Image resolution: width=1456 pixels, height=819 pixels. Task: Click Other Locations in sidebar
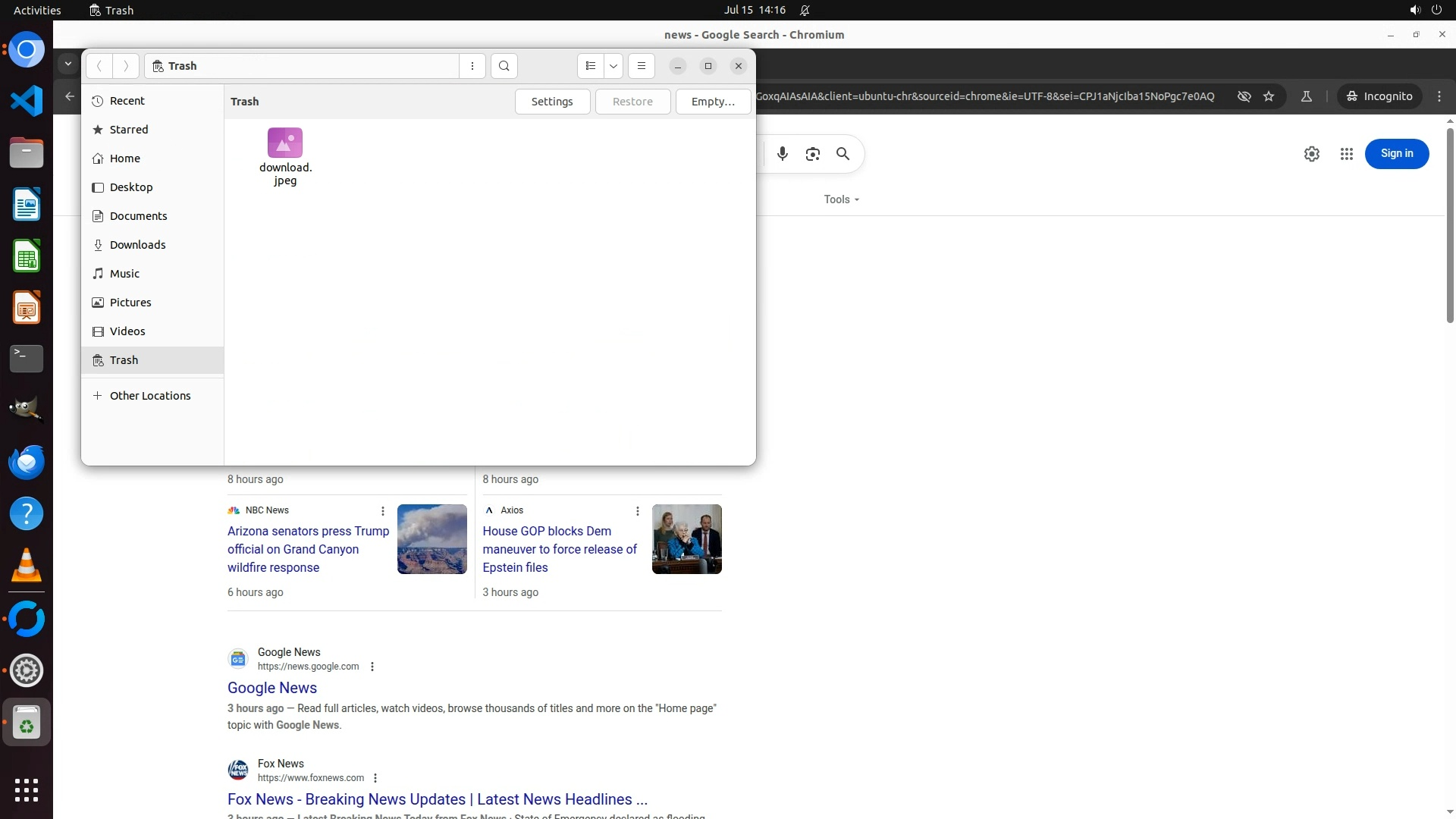pyautogui.click(x=149, y=396)
